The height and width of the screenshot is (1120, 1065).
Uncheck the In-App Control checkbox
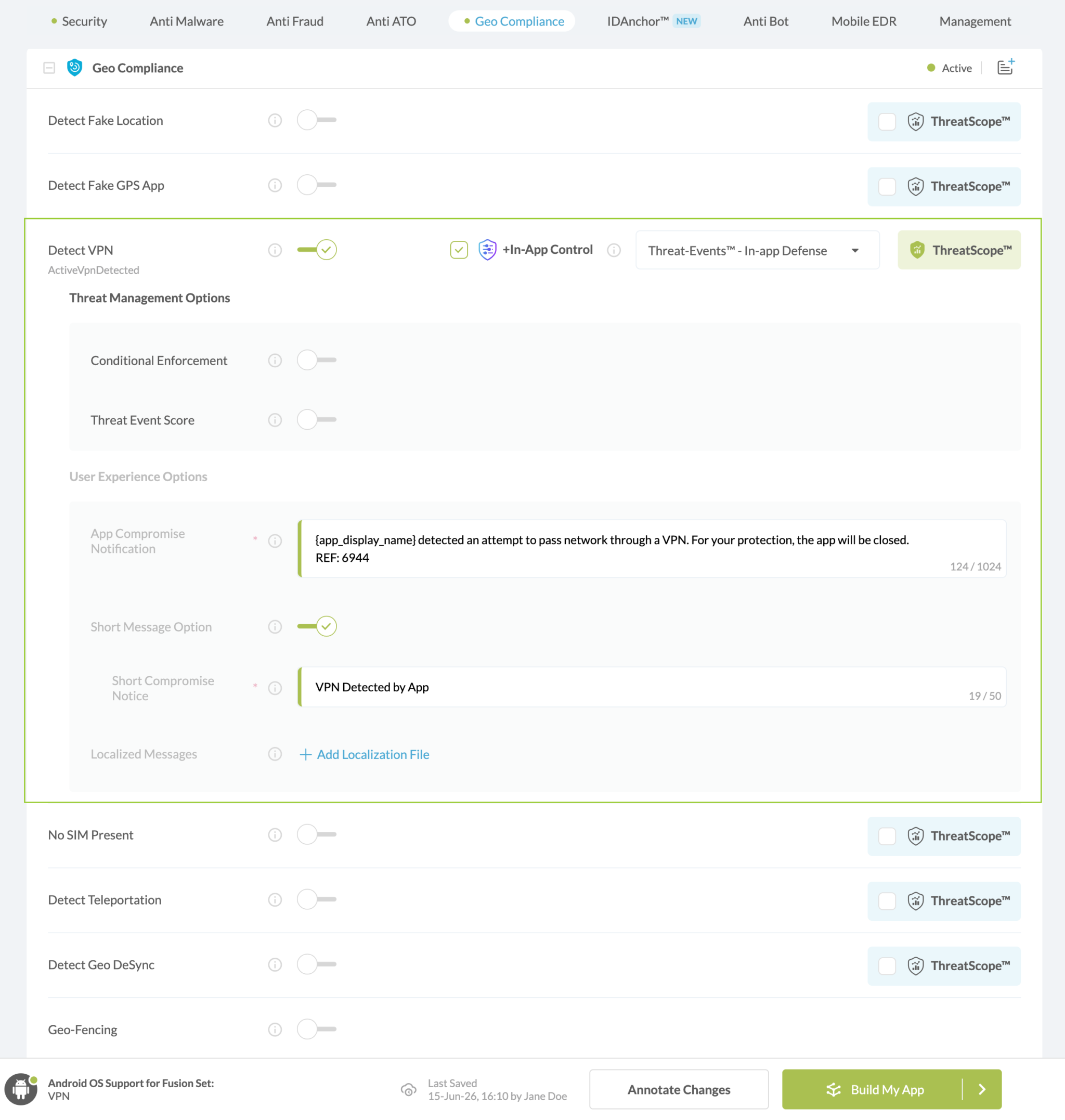[x=459, y=249]
